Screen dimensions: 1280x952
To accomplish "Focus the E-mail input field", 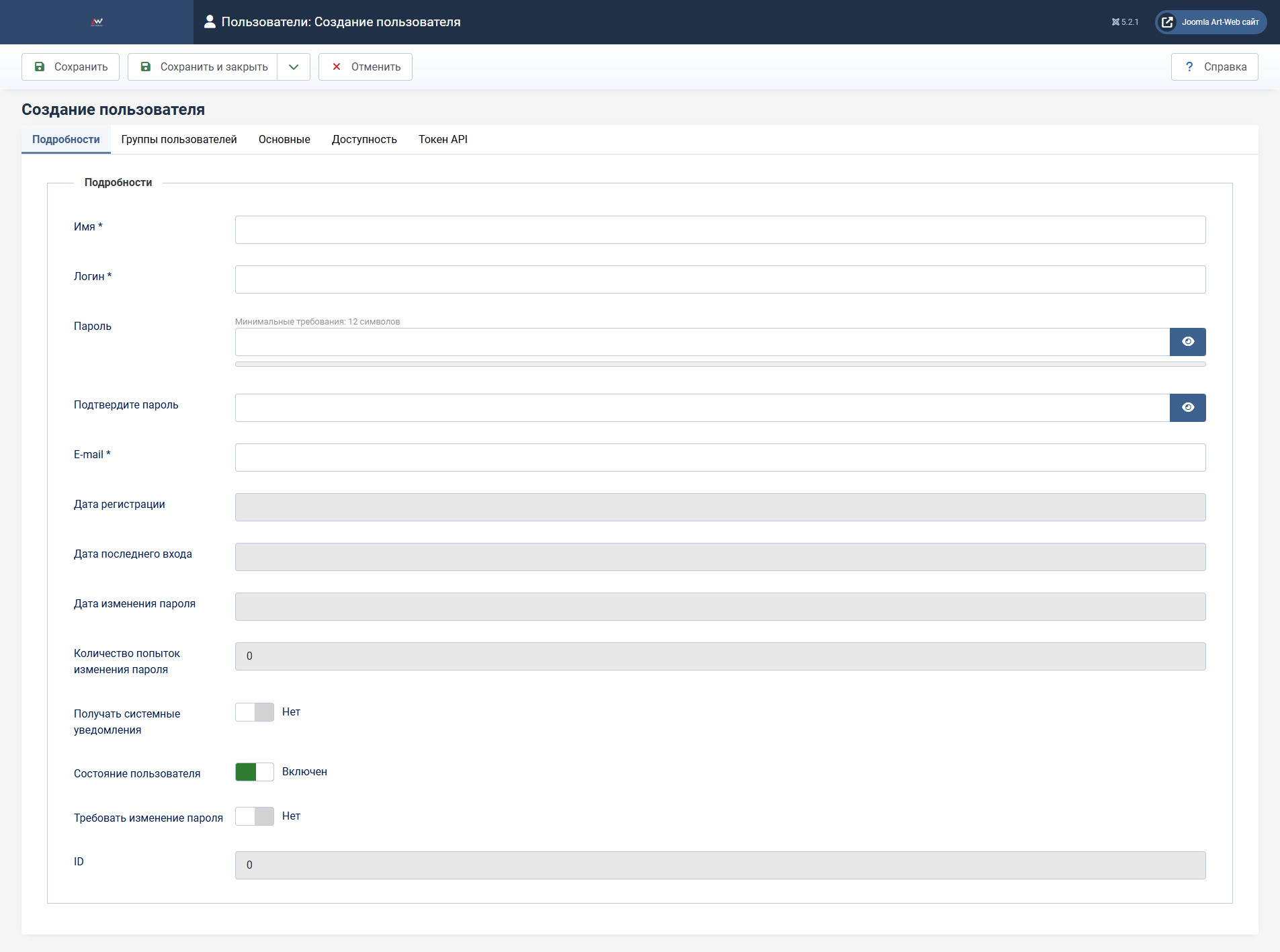I will click(720, 458).
